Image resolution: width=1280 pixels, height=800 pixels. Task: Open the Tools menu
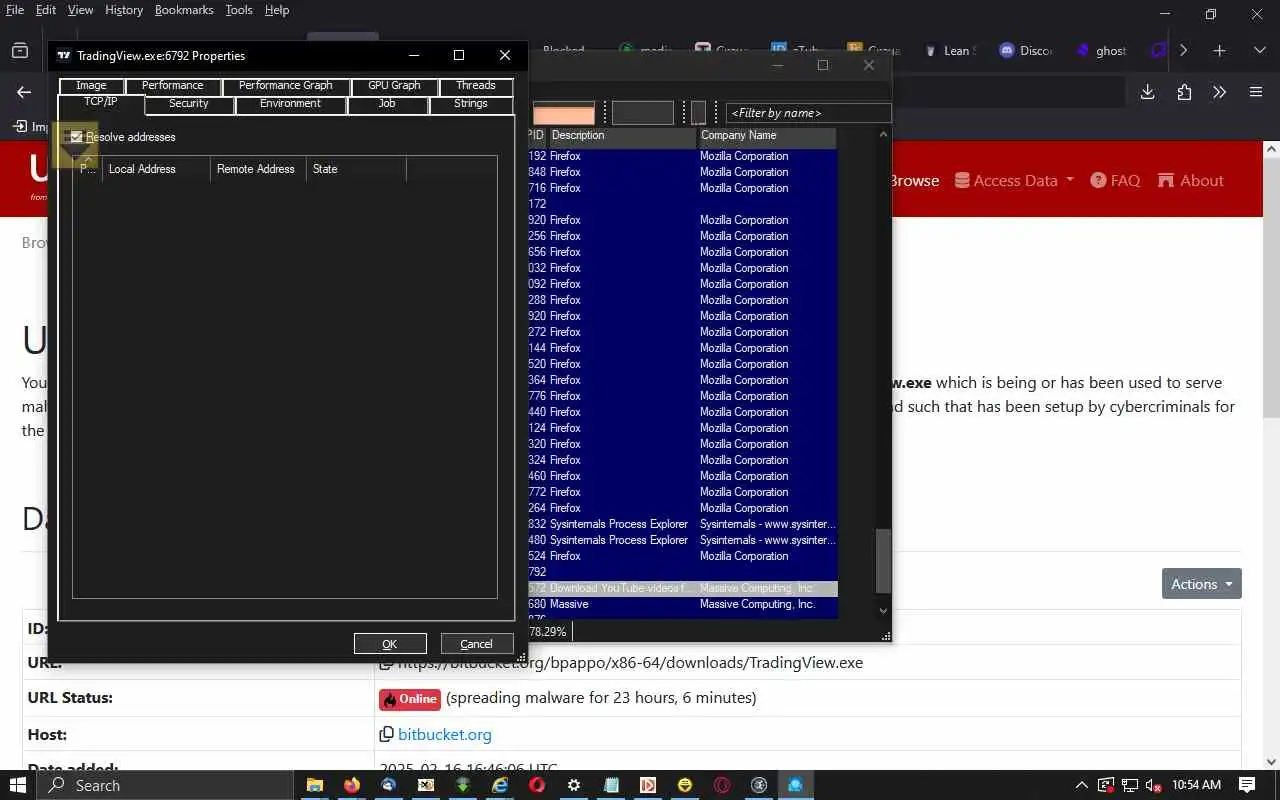pyautogui.click(x=239, y=10)
